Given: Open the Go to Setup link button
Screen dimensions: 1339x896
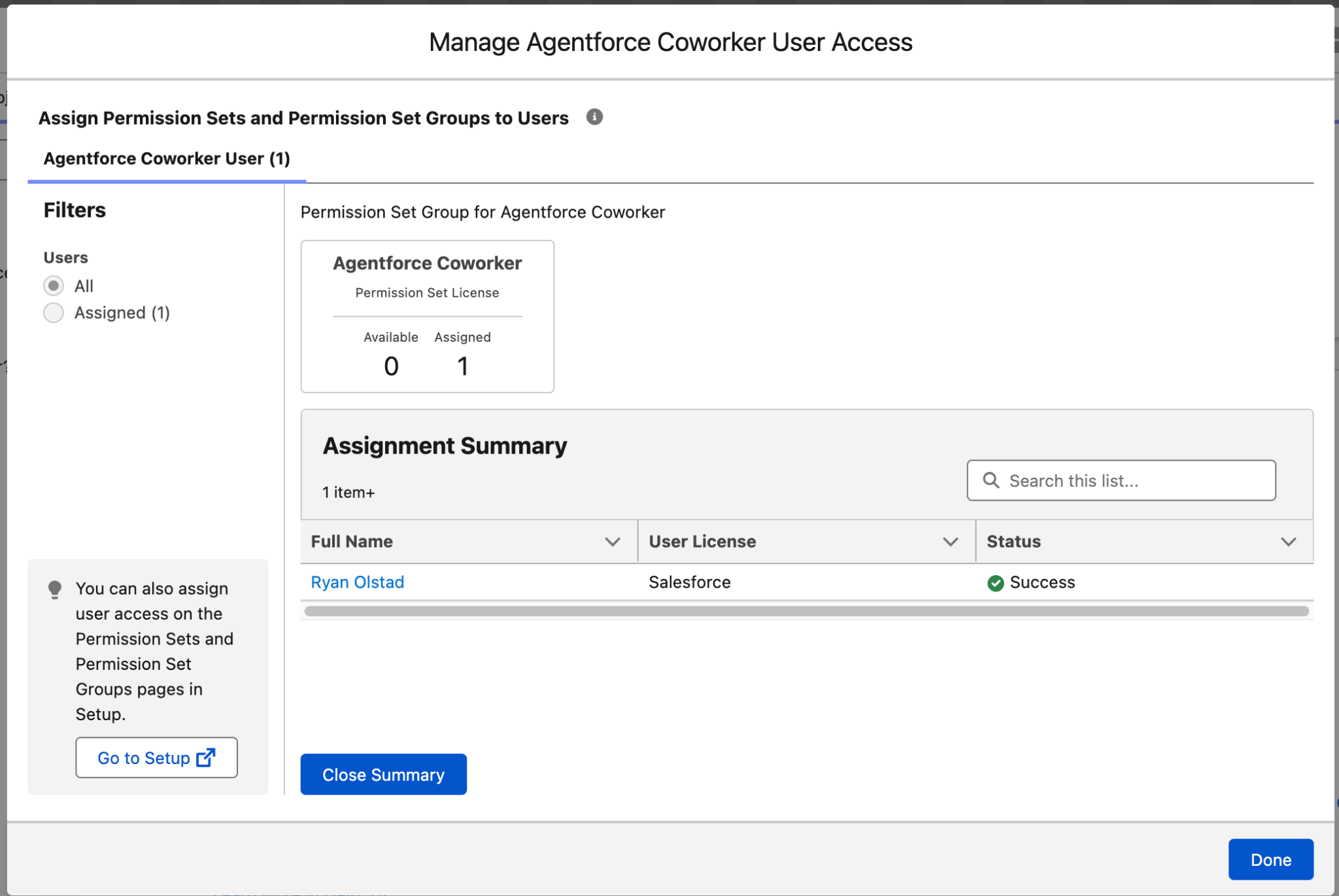Looking at the screenshot, I should (x=156, y=757).
